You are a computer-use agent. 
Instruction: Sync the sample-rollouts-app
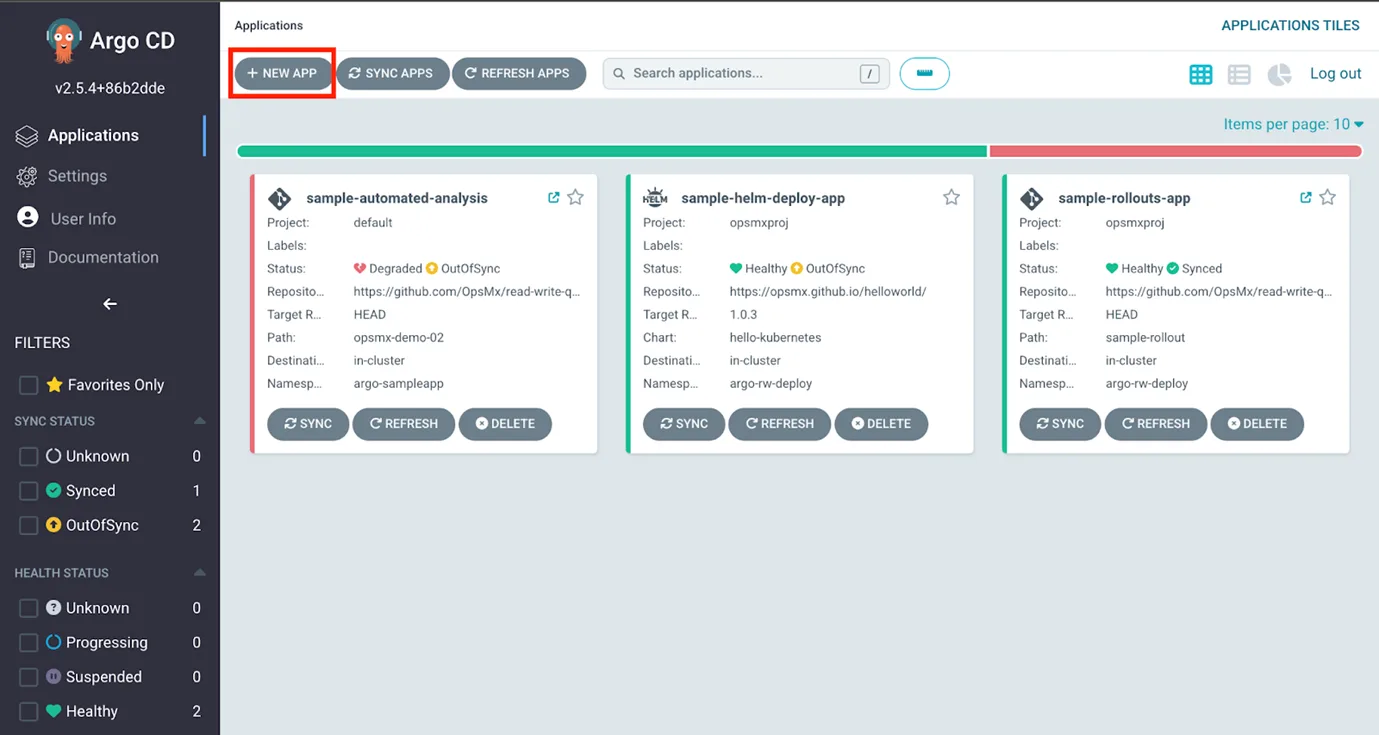tap(1060, 424)
